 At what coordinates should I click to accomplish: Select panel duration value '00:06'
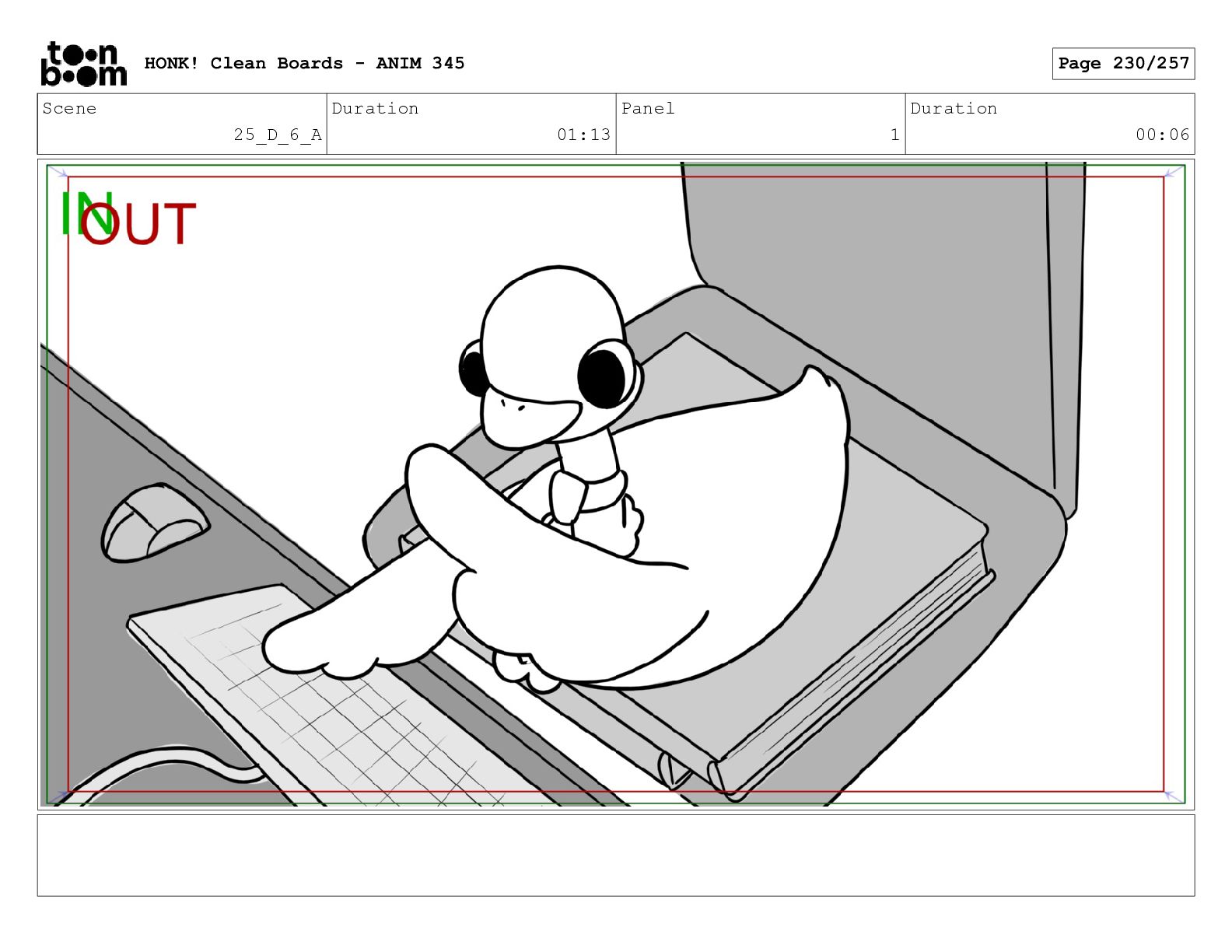tap(1162, 135)
